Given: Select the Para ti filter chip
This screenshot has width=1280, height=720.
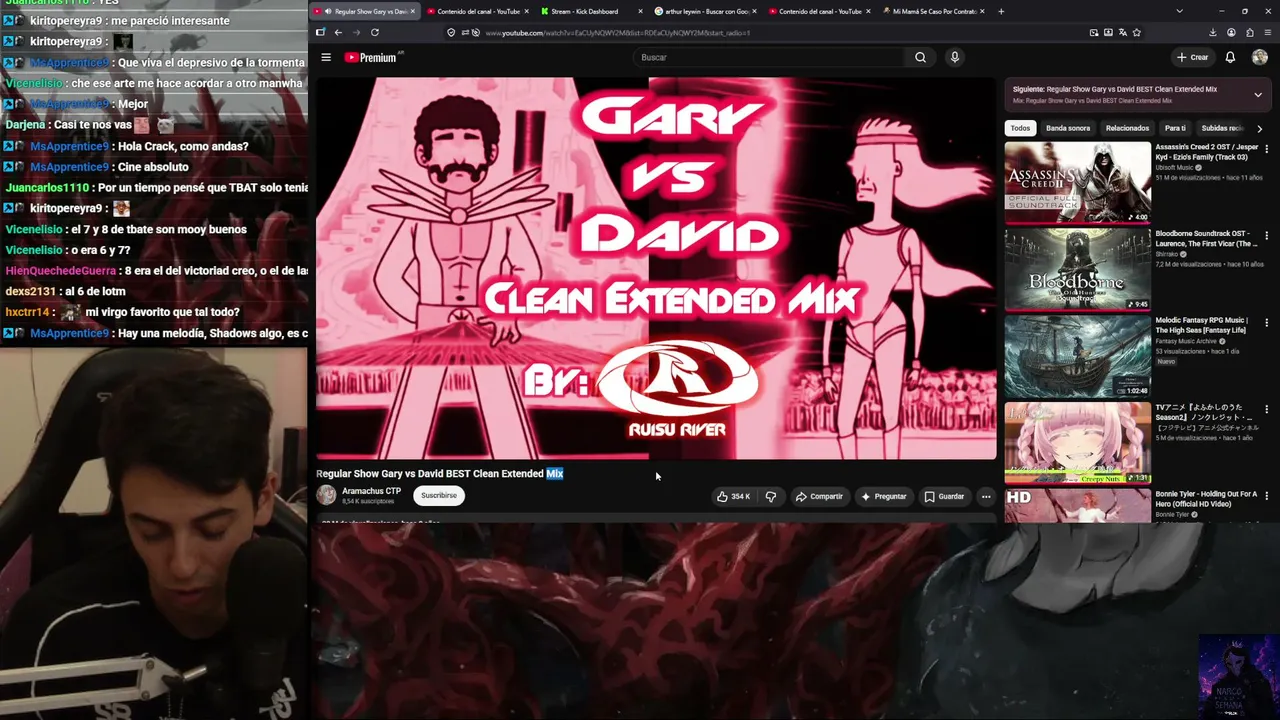Looking at the screenshot, I should pyautogui.click(x=1175, y=128).
